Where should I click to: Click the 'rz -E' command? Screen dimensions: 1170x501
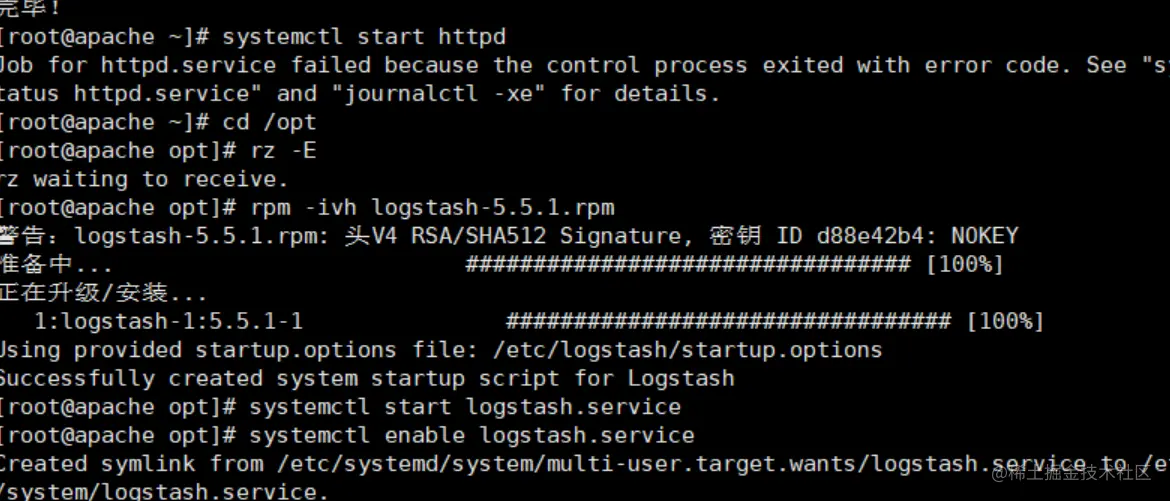(x=283, y=151)
